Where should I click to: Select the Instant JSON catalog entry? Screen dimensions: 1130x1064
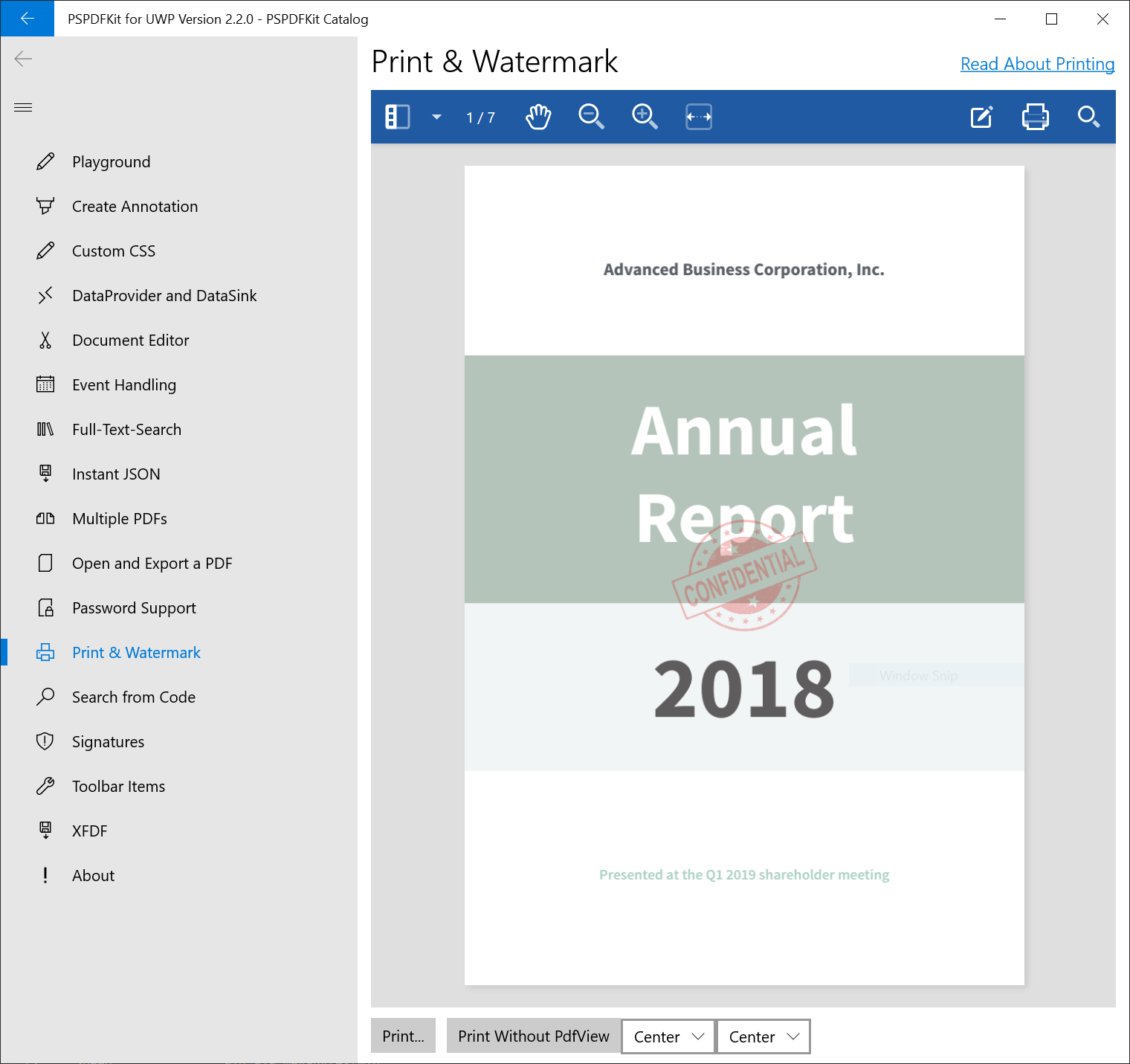(116, 474)
